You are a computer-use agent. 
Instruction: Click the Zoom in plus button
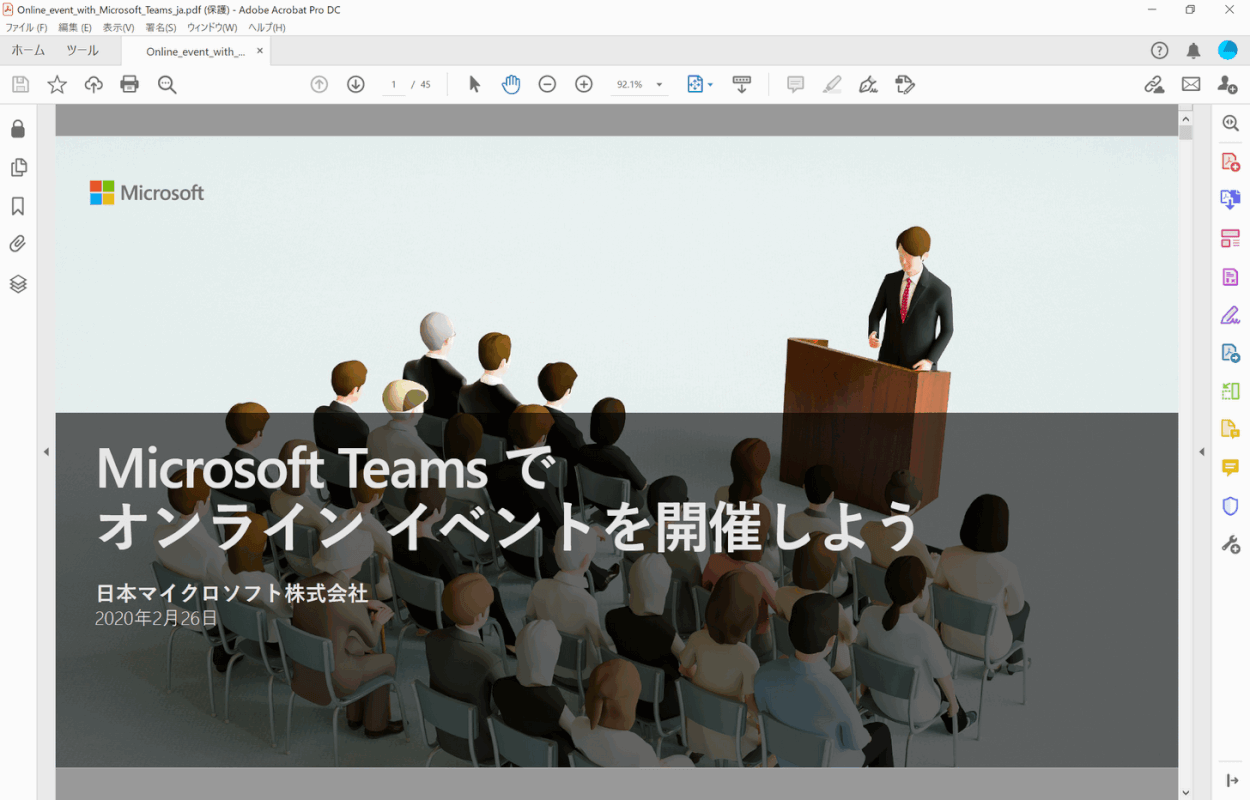(584, 85)
